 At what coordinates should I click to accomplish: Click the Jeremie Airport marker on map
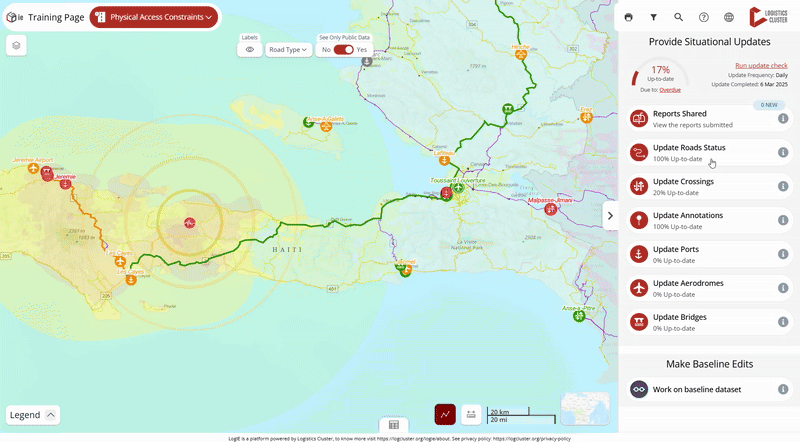point(33,168)
